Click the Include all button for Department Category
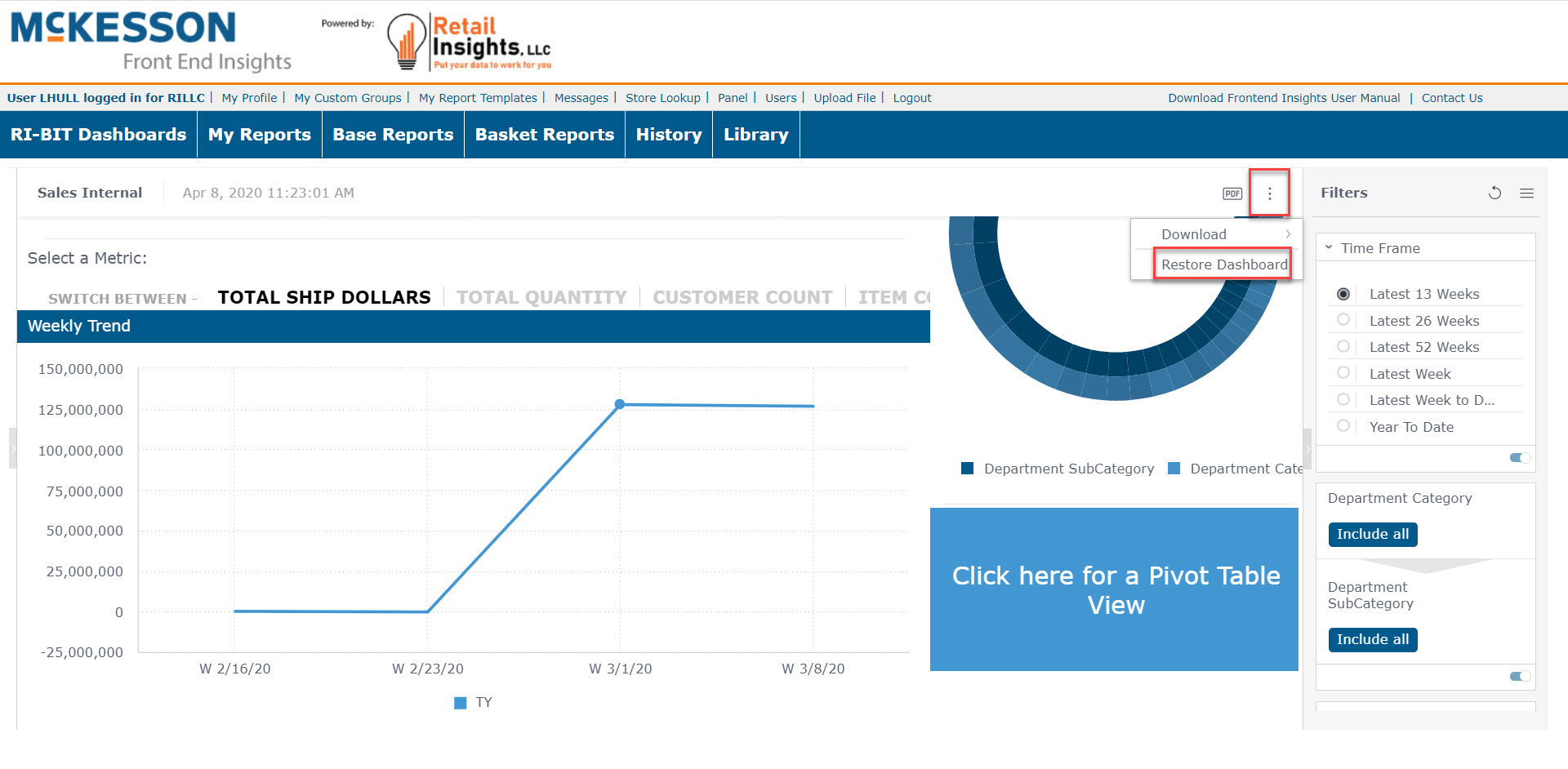Screen dimensions: 1568x769 click(x=1372, y=534)
